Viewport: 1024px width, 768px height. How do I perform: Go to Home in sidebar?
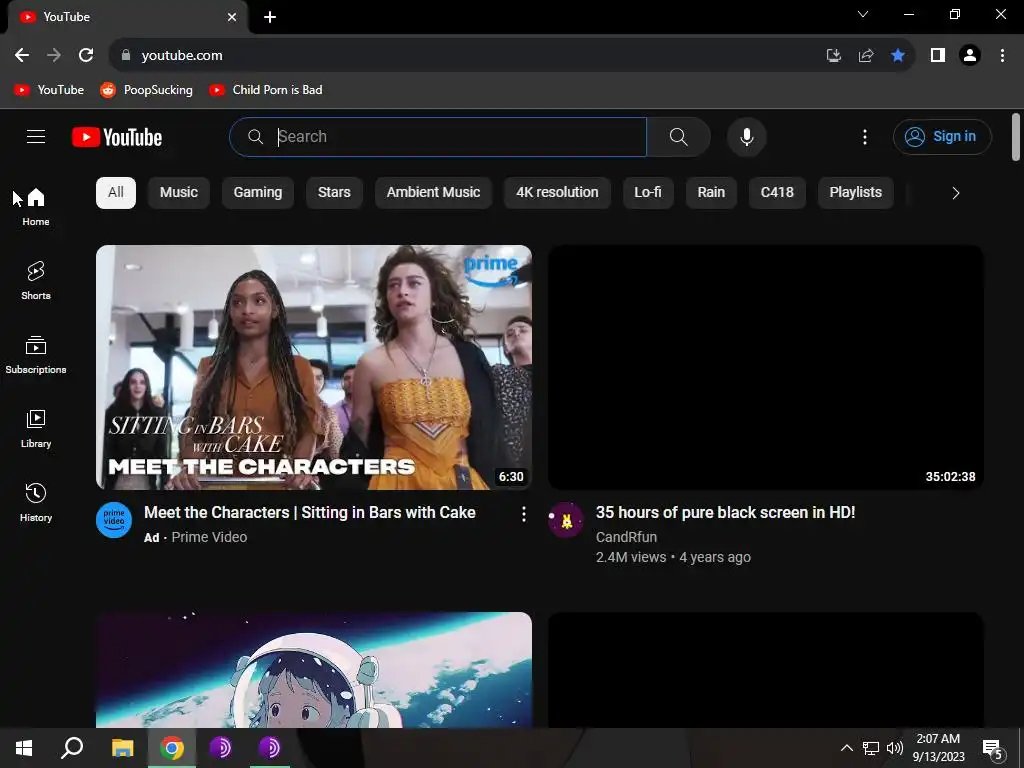[36, 207]
